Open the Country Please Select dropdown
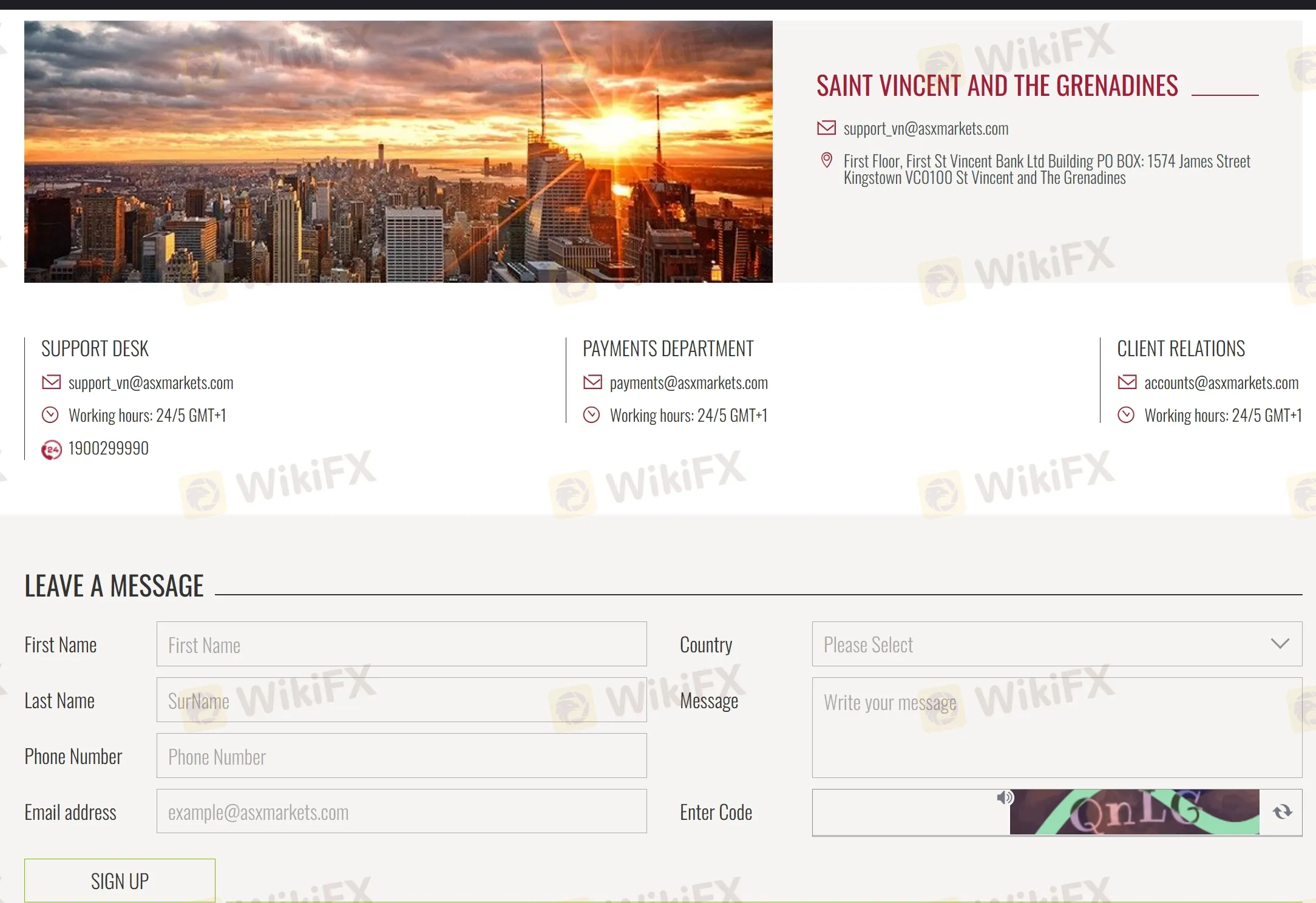Viewport: 1316px width, 903px height. pyautogui.click(x=1032, y=644)
